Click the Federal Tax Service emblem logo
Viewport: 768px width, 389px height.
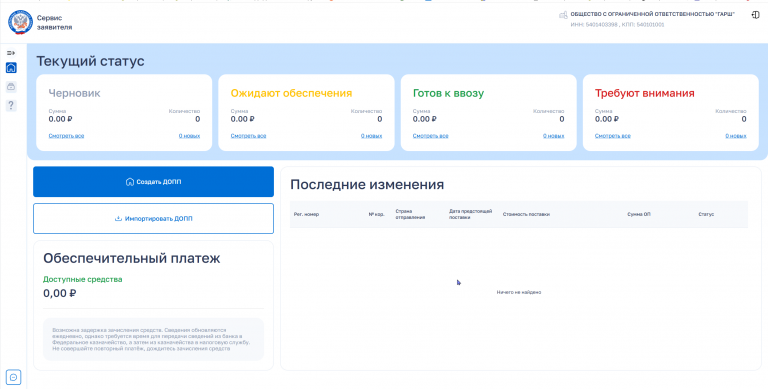(x=20, y=23)
